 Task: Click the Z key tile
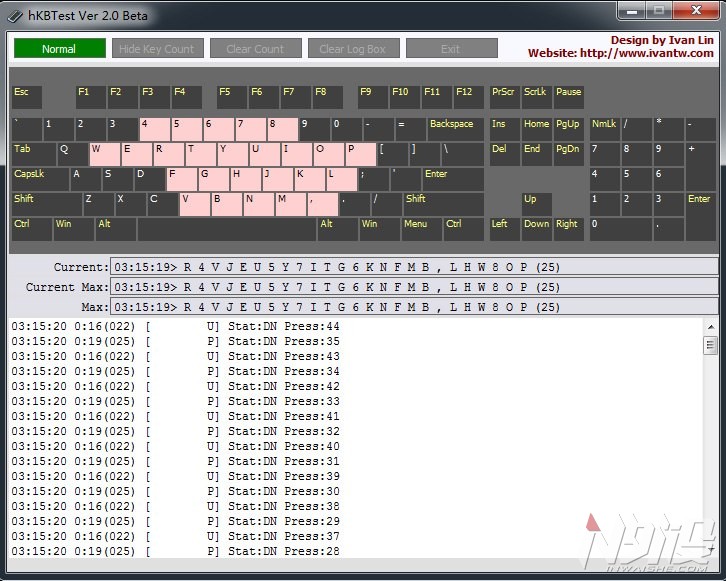[99, 204]
